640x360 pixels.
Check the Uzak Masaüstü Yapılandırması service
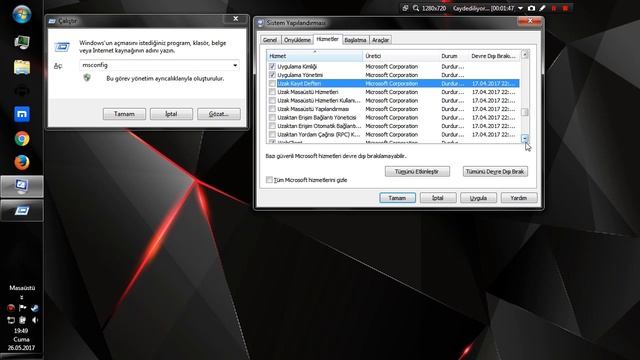point(272,109)
